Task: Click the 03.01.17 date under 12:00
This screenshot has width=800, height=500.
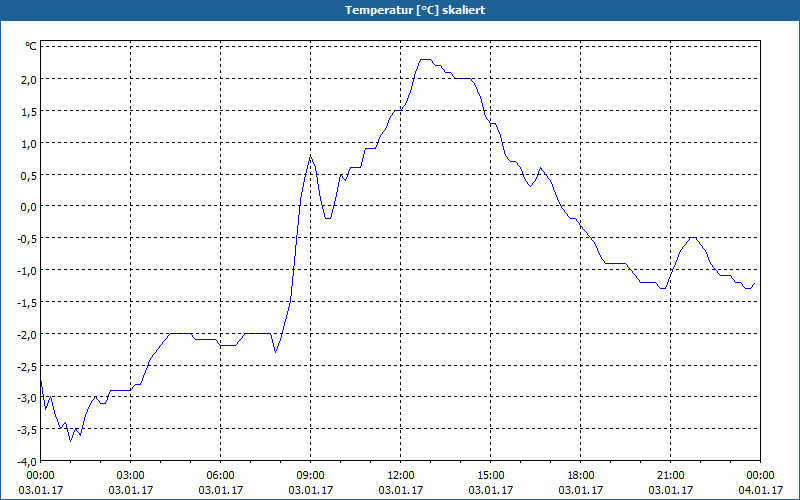Action: coord(401,490)
